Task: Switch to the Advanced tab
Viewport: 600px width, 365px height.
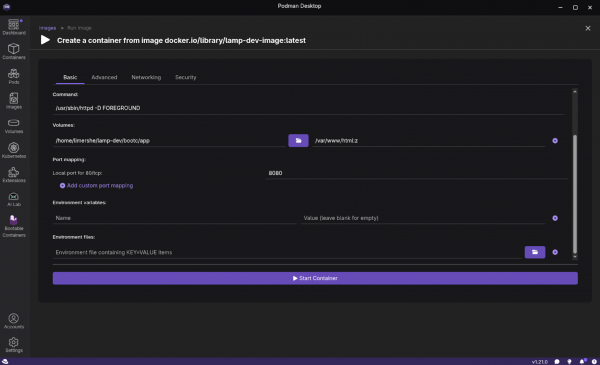Action: tap(104, 77)
